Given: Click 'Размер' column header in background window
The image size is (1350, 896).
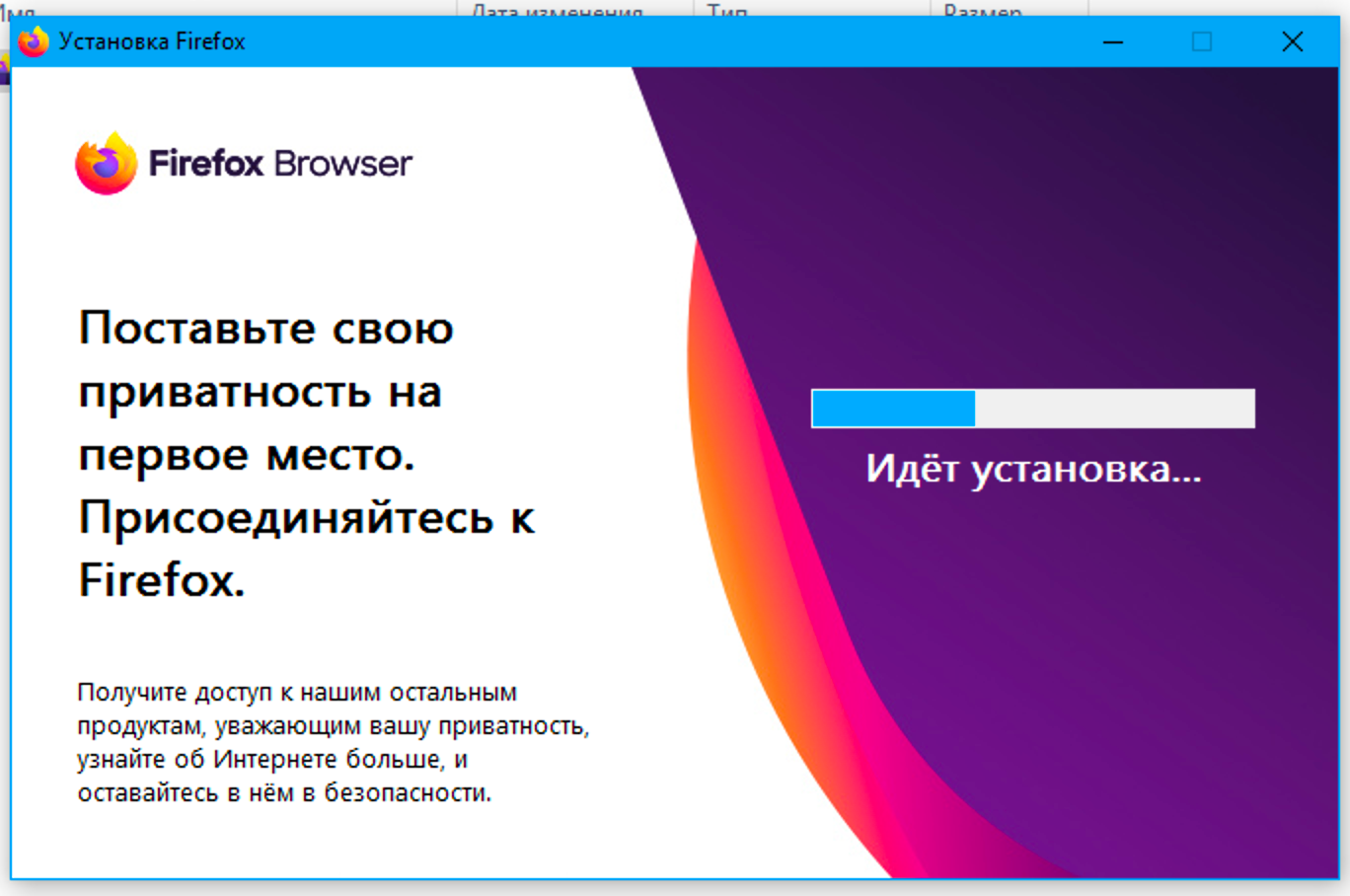Looking at the screenshot, I should pyautogui.click(x=983, y=11).
